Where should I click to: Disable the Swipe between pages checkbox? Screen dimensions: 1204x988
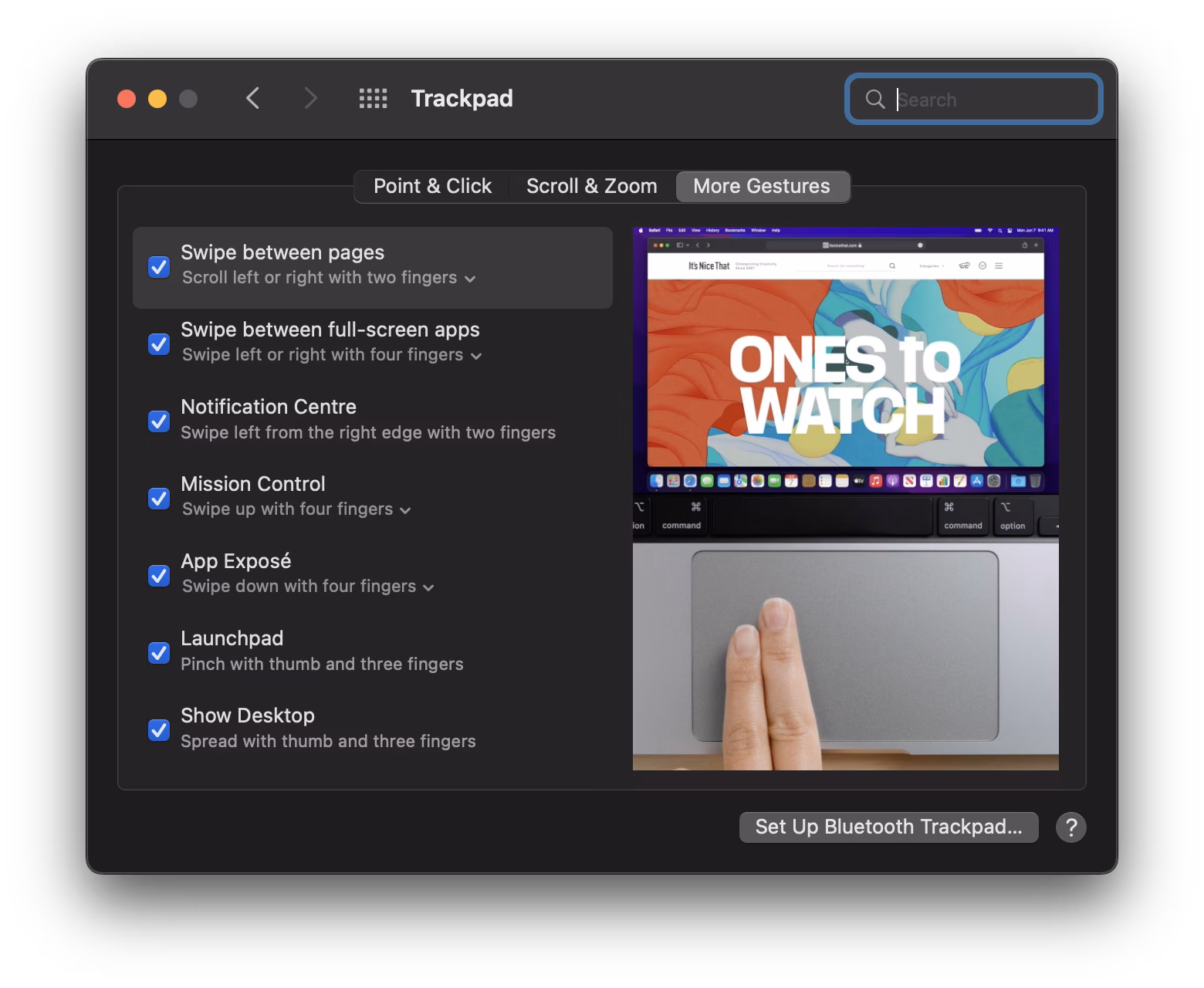[159, 267]
